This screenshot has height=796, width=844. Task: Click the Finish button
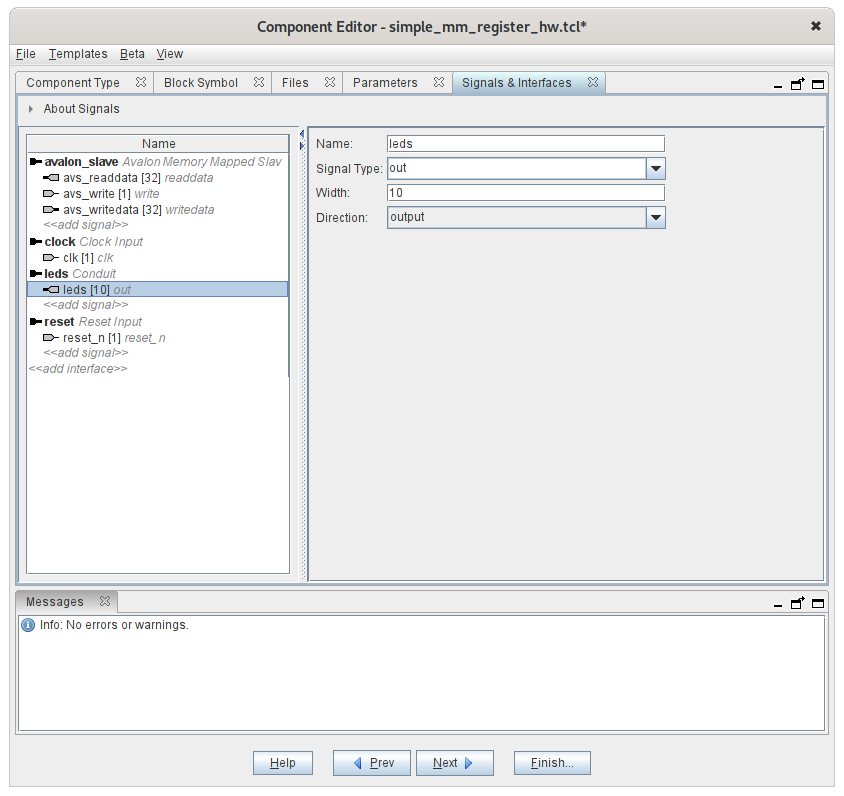[x=552, y=763]
